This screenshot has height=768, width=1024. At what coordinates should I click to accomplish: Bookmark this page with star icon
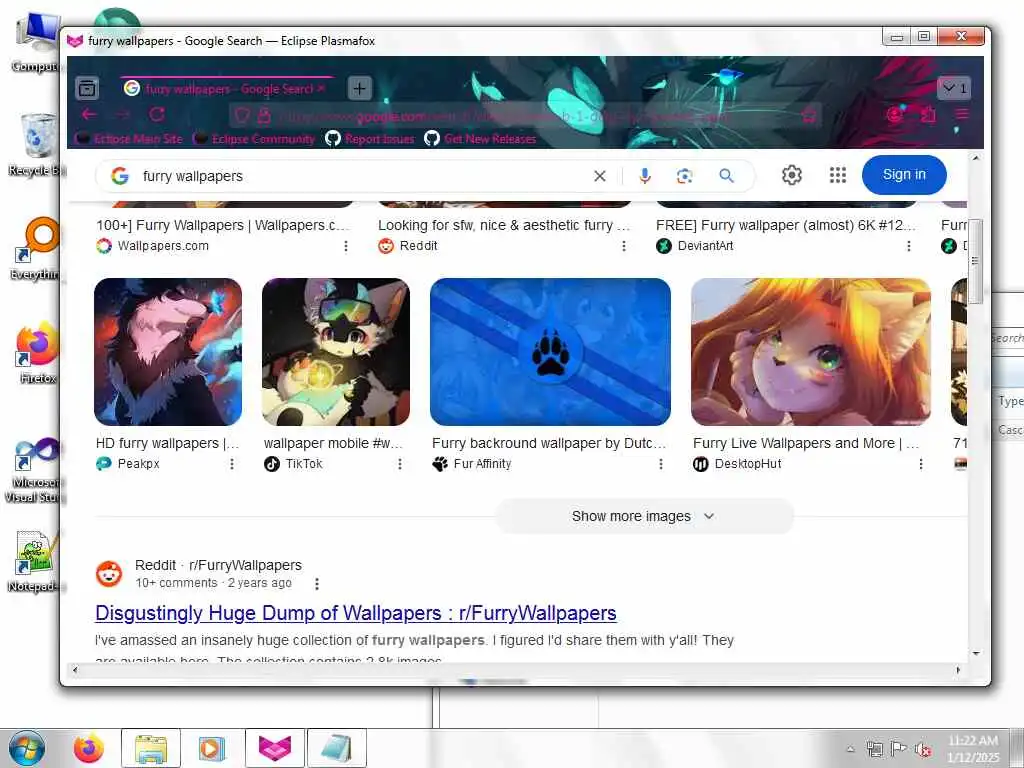click(808, 116)
